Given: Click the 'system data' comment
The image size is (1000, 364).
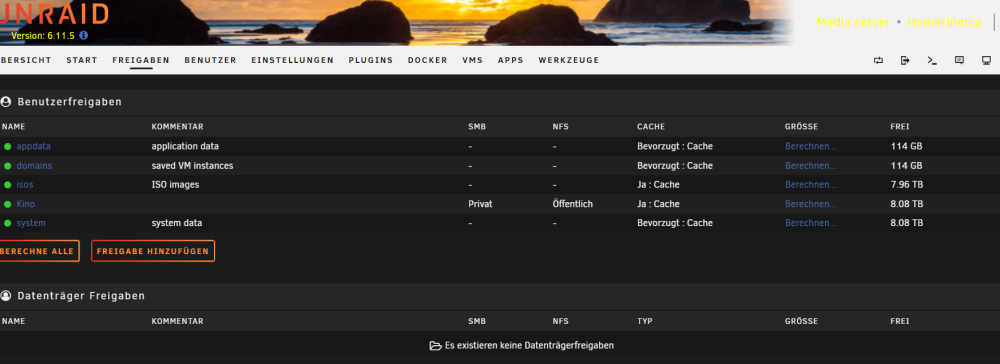Looking at the screenshot, I should [177, 223].
